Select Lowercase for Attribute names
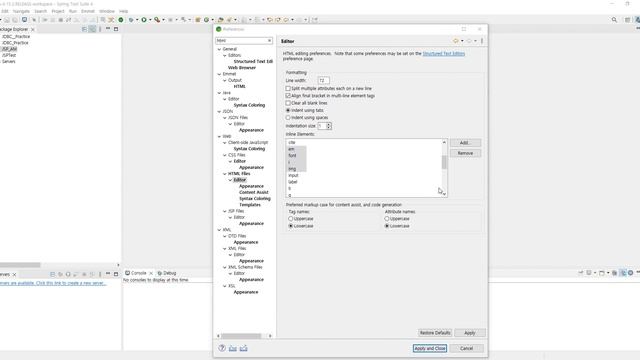Image resolution: width=640 pixels, height=360 pixels. pyautogui.click(x=387, y=226)
